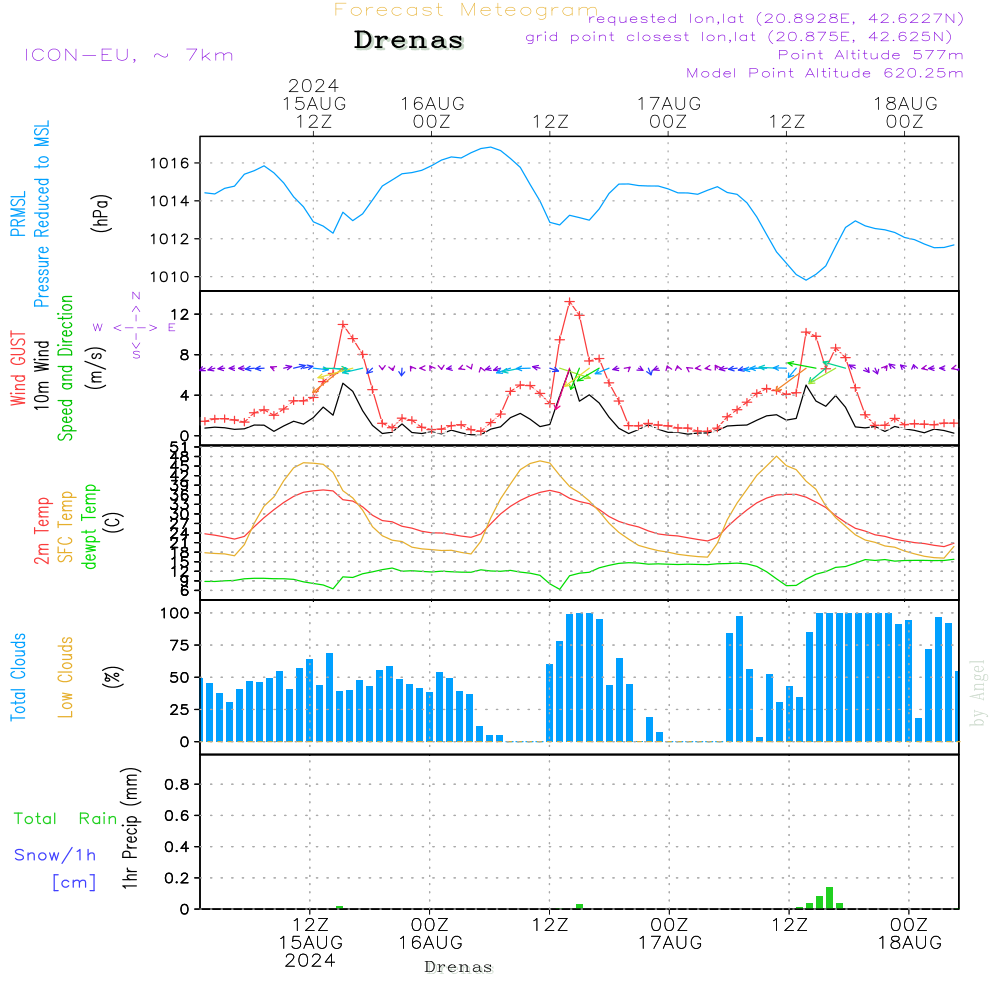Click the '00Z 18AUG' bottom axis label

909,934
